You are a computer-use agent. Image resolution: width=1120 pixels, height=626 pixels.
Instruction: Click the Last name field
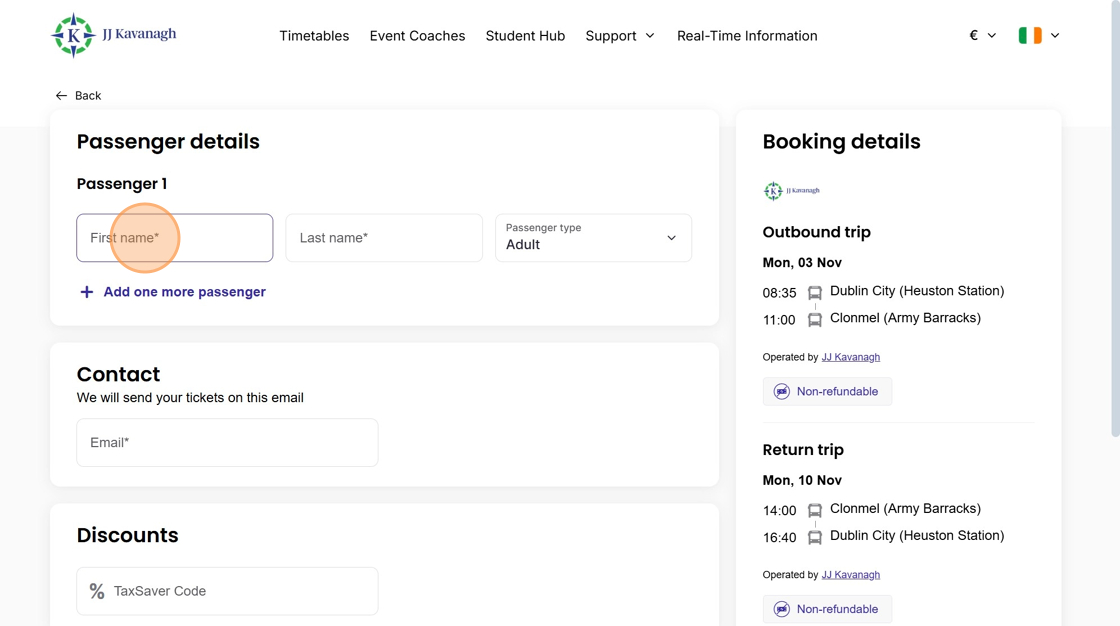[384, 238]
